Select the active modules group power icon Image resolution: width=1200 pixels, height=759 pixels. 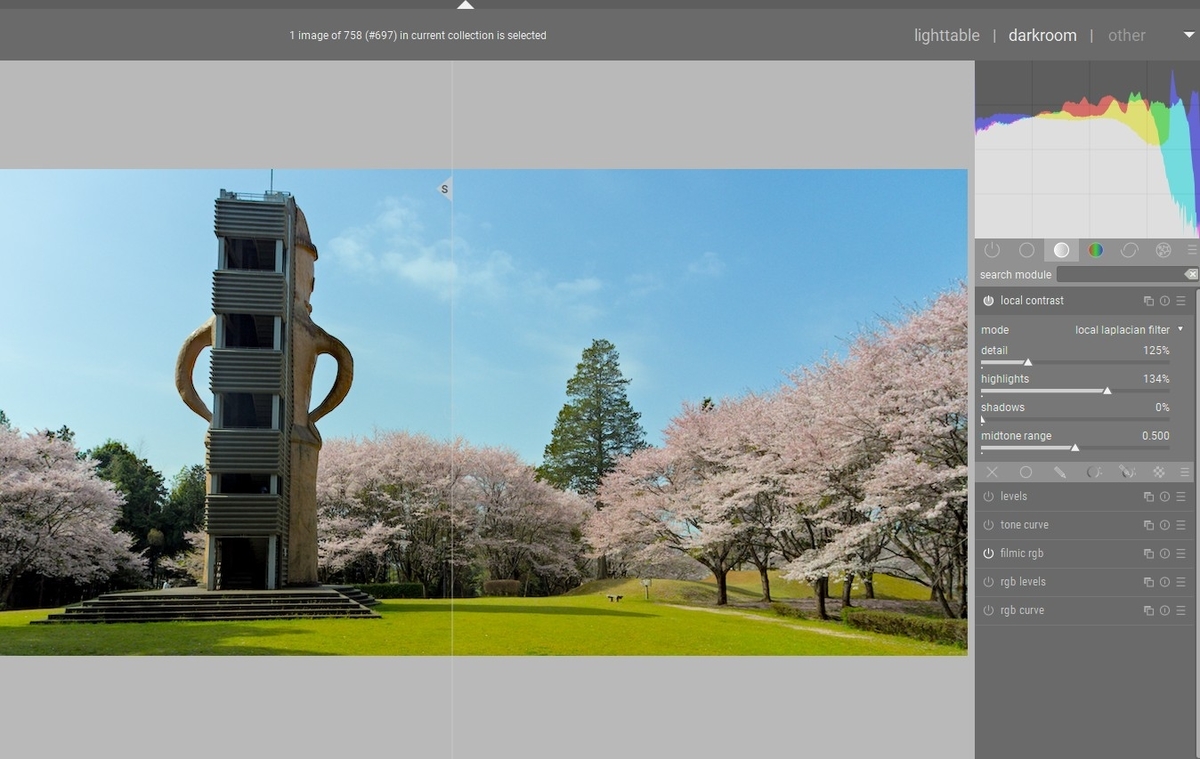click(992, 250)
